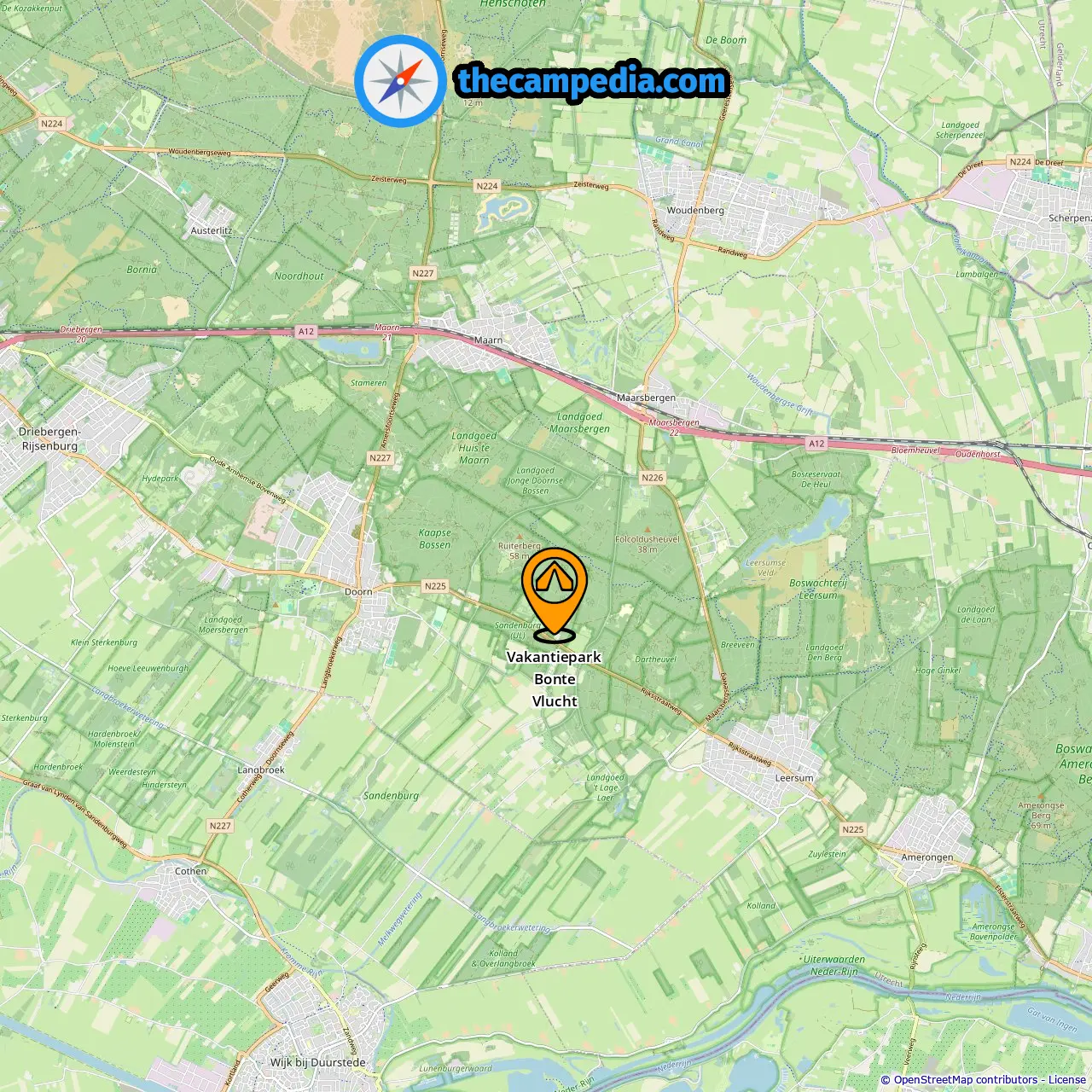1092x1092 pixels.
Task: Select the Driebergen-Rijsenburg town label
Action: point(49,439)
